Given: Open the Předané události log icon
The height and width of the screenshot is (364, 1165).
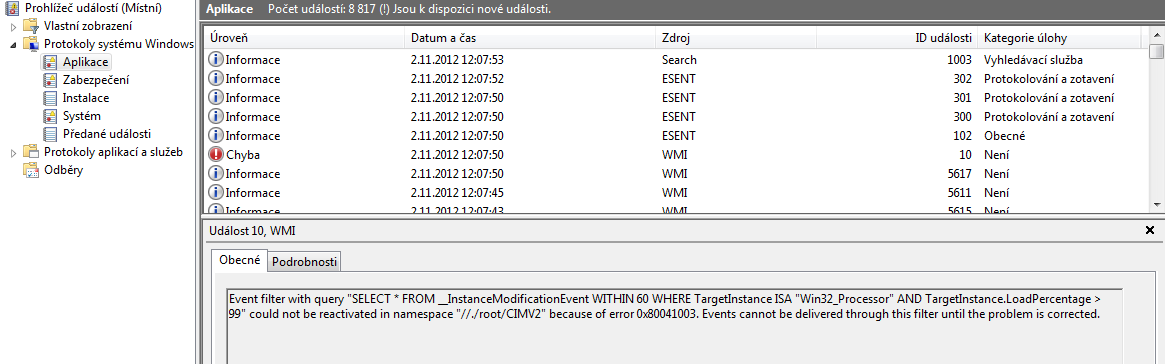Looking at the screenshot, I should (51, 134).
